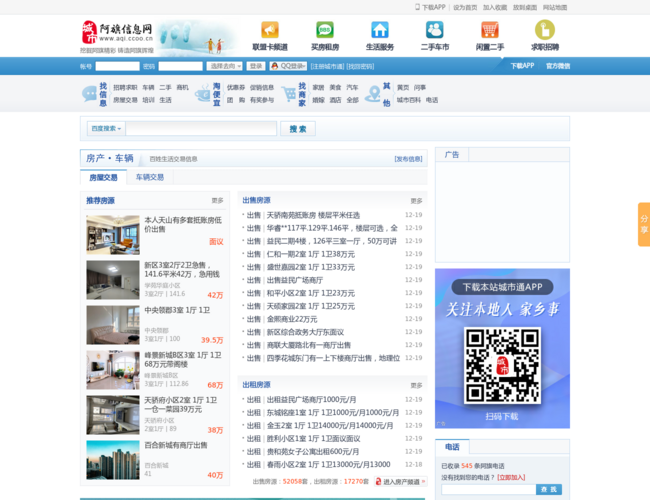
Task: Open the 金熙商业22万元 listing
Action: coord(292,319)
